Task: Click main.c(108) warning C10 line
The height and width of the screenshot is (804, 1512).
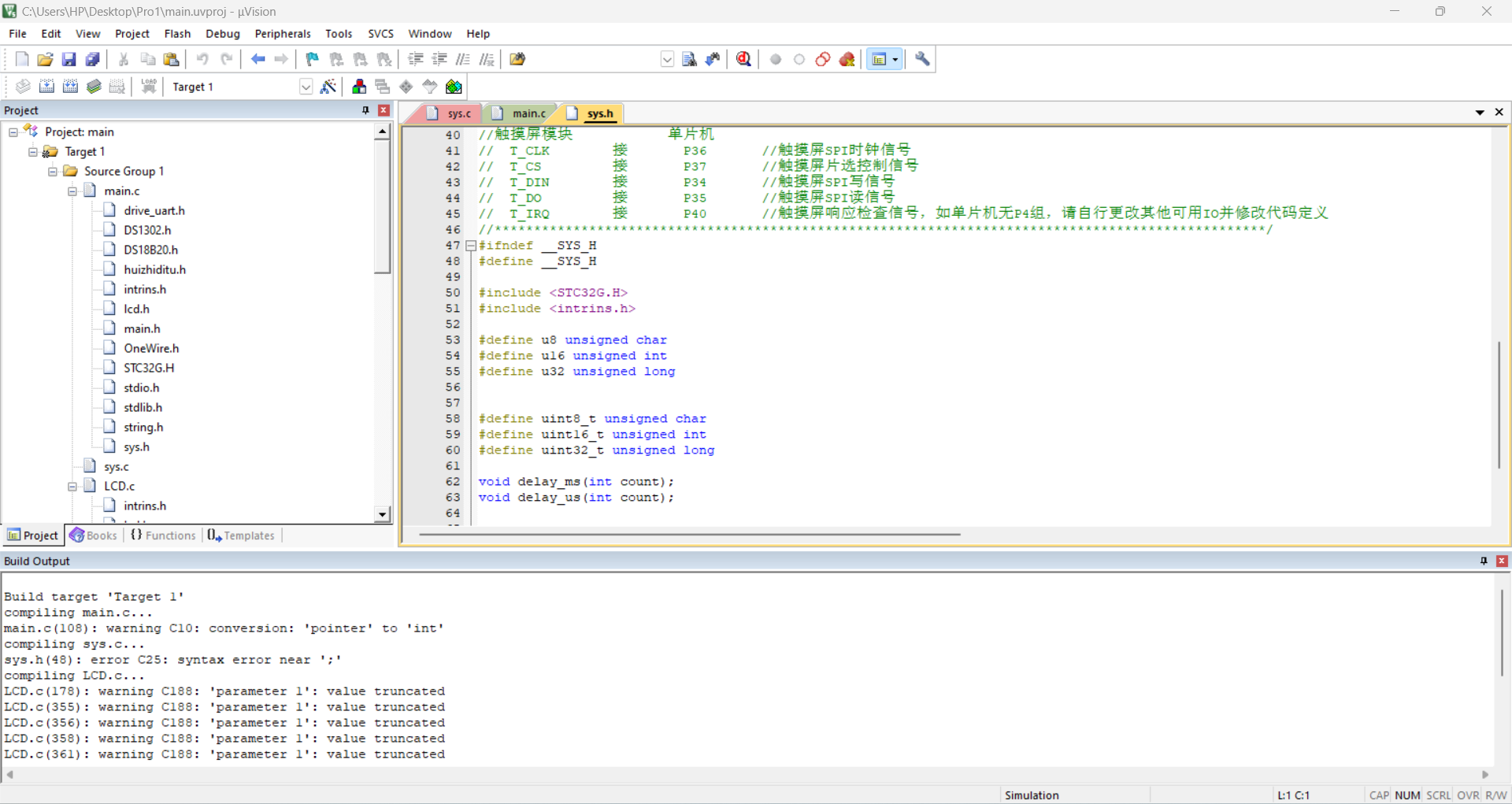Action: tap(224, 628)
